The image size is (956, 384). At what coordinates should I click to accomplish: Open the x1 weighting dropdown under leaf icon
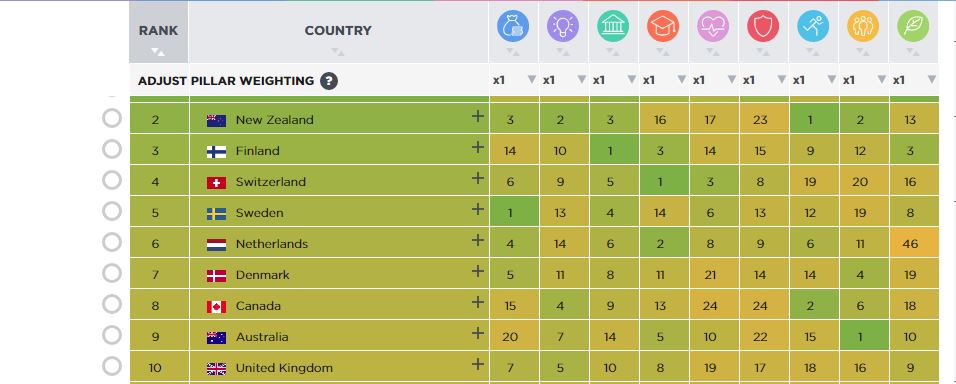click(x=914, y=80)
